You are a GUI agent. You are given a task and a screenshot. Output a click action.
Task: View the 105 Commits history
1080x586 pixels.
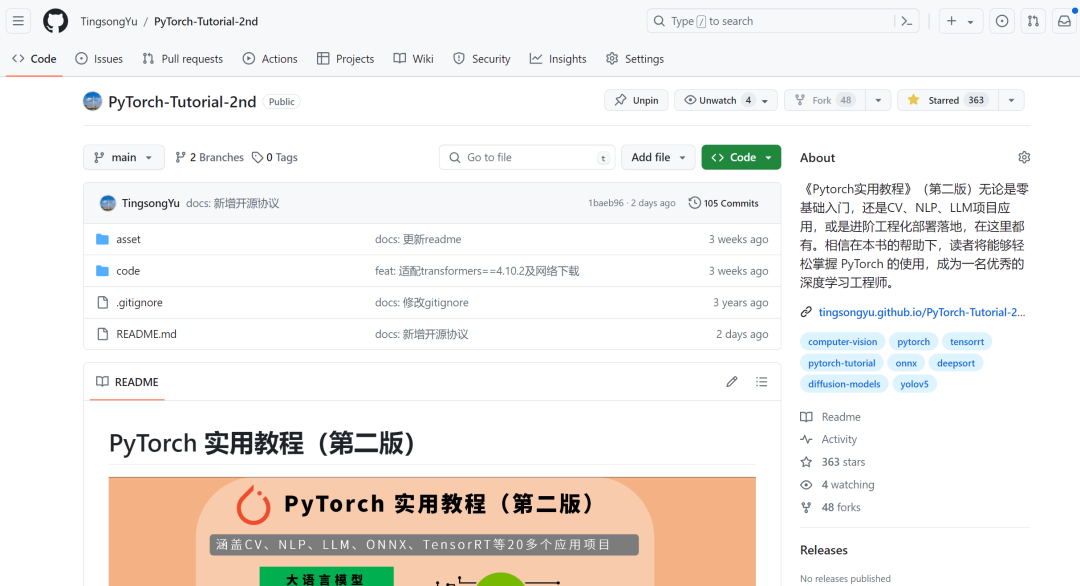tap(723, 202)
